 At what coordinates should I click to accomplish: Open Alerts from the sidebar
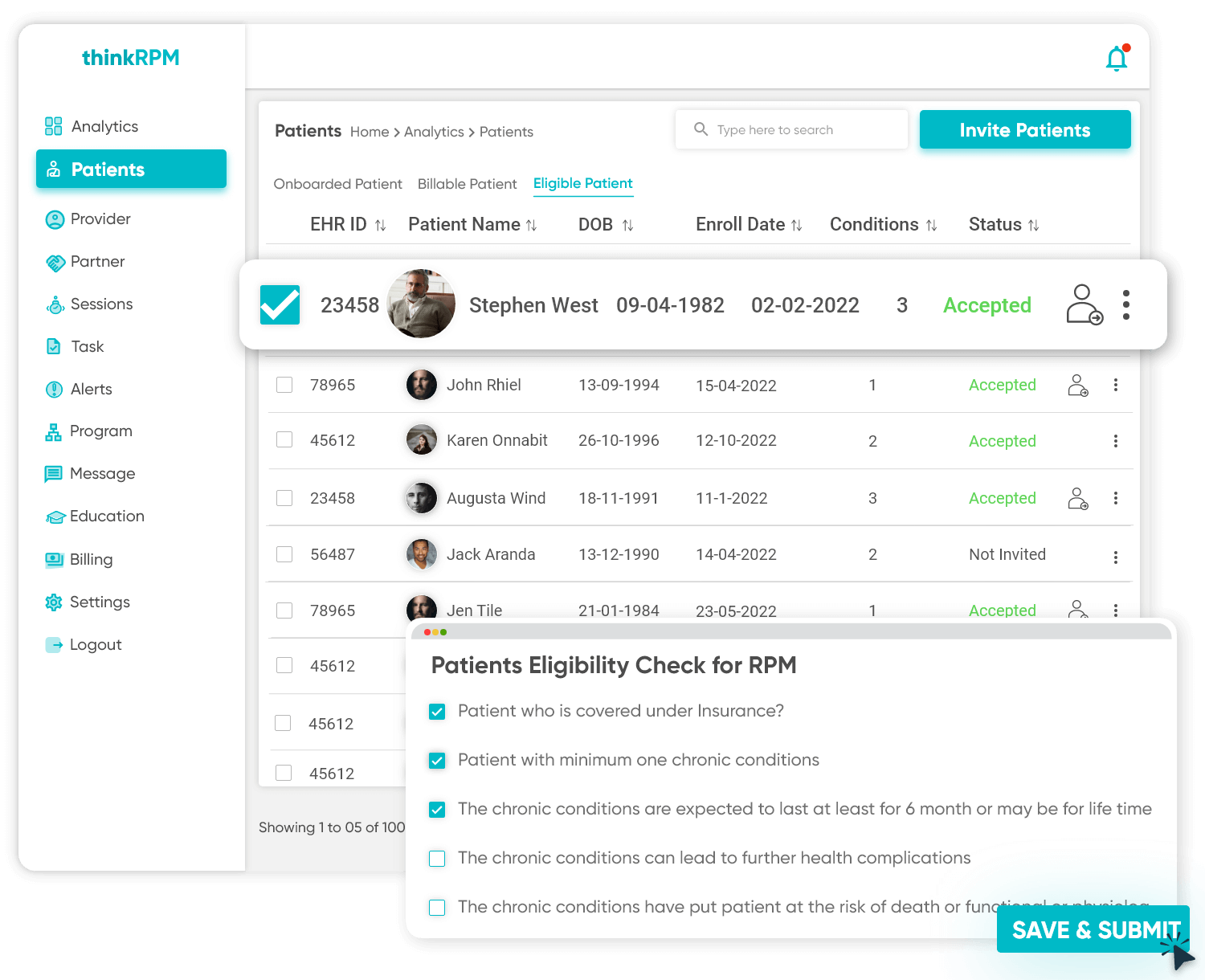coord(92,389)
